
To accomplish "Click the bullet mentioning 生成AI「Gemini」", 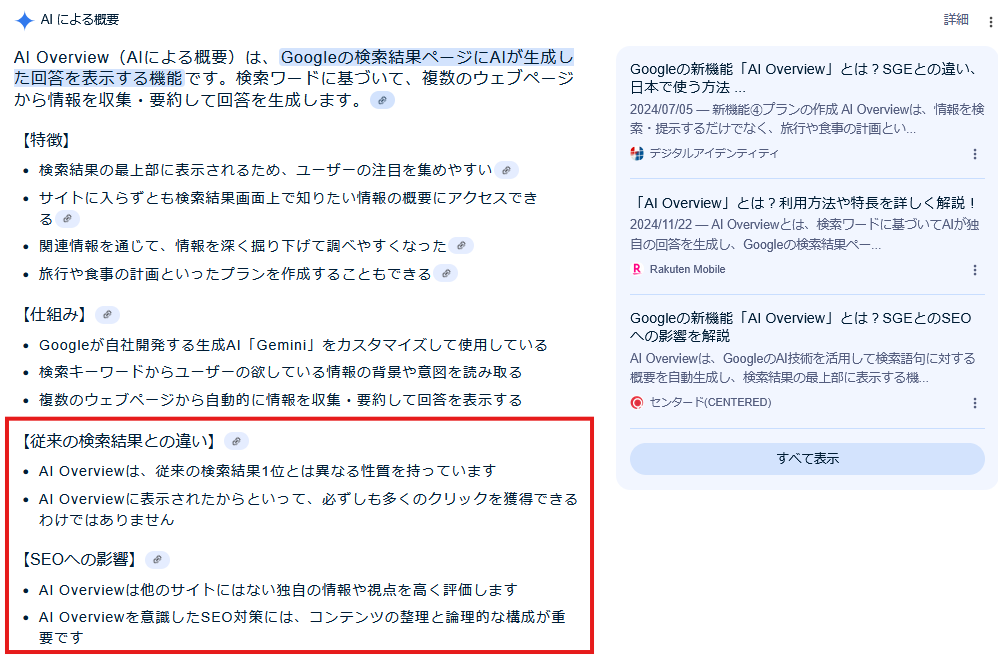I will pyautogui.click(x=293, y=345).
